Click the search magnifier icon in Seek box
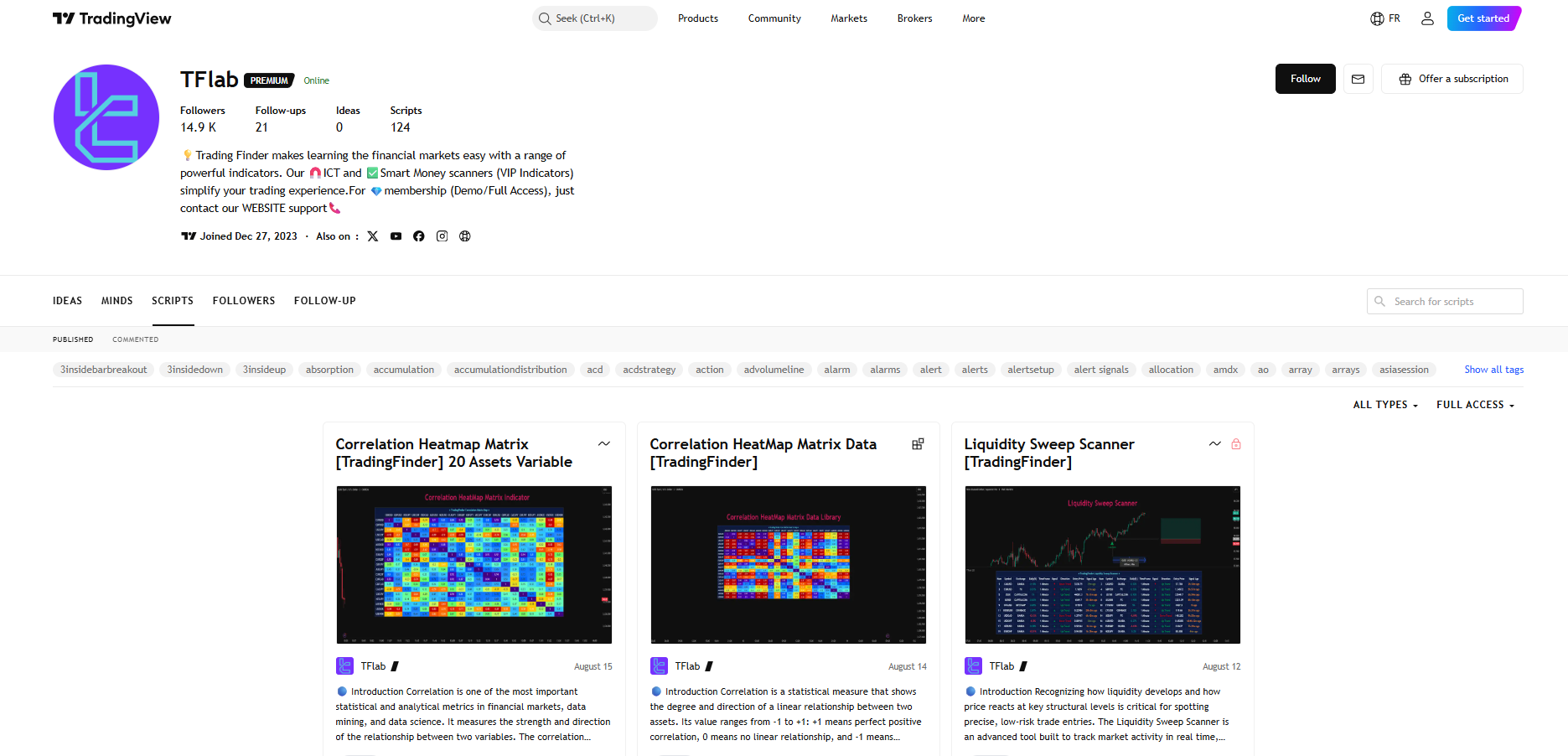This screenshot has width=1568, height=756. [x=545, y=18]
